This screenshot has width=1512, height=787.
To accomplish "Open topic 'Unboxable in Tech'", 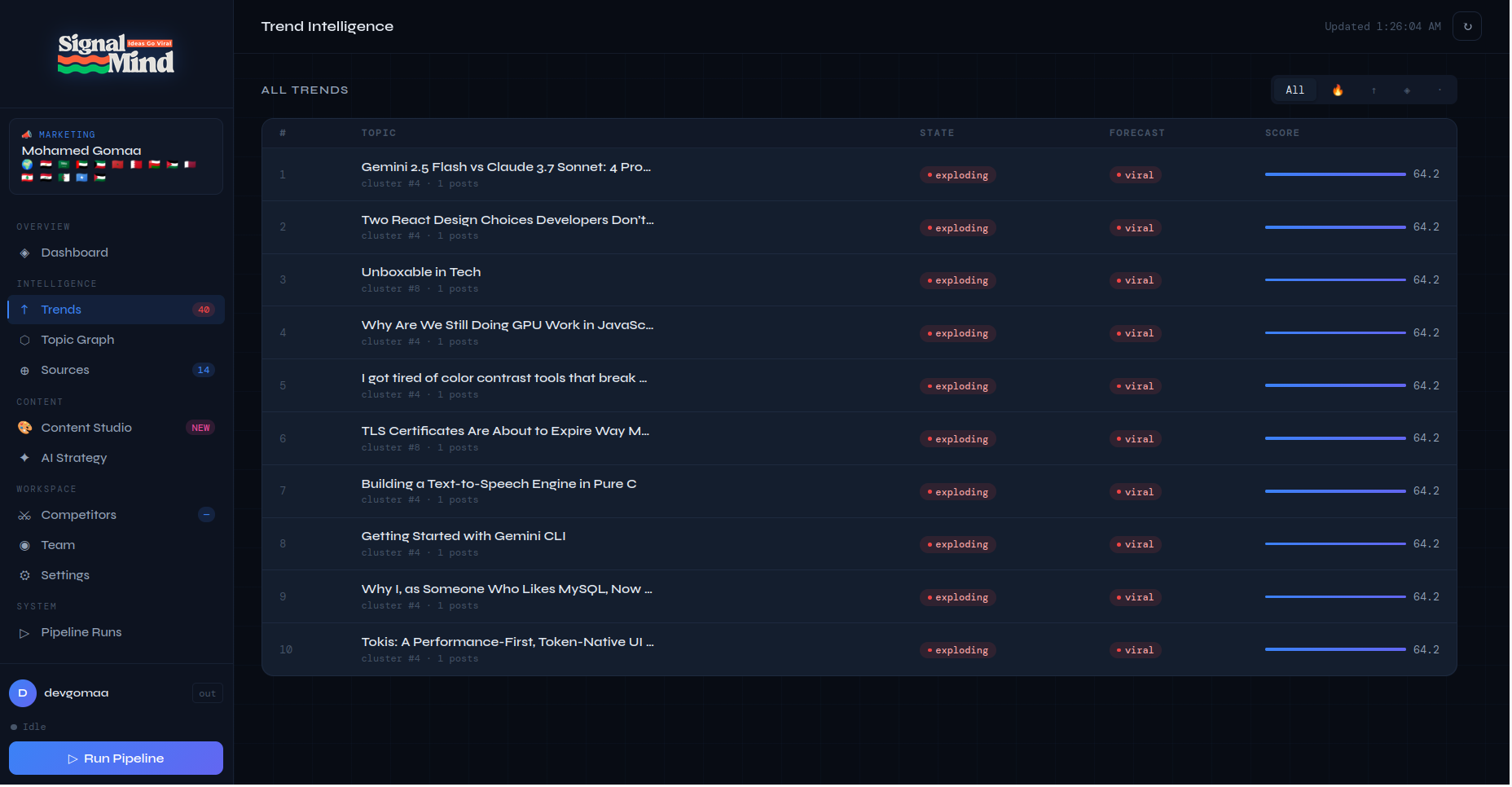I will coord(421,272).
